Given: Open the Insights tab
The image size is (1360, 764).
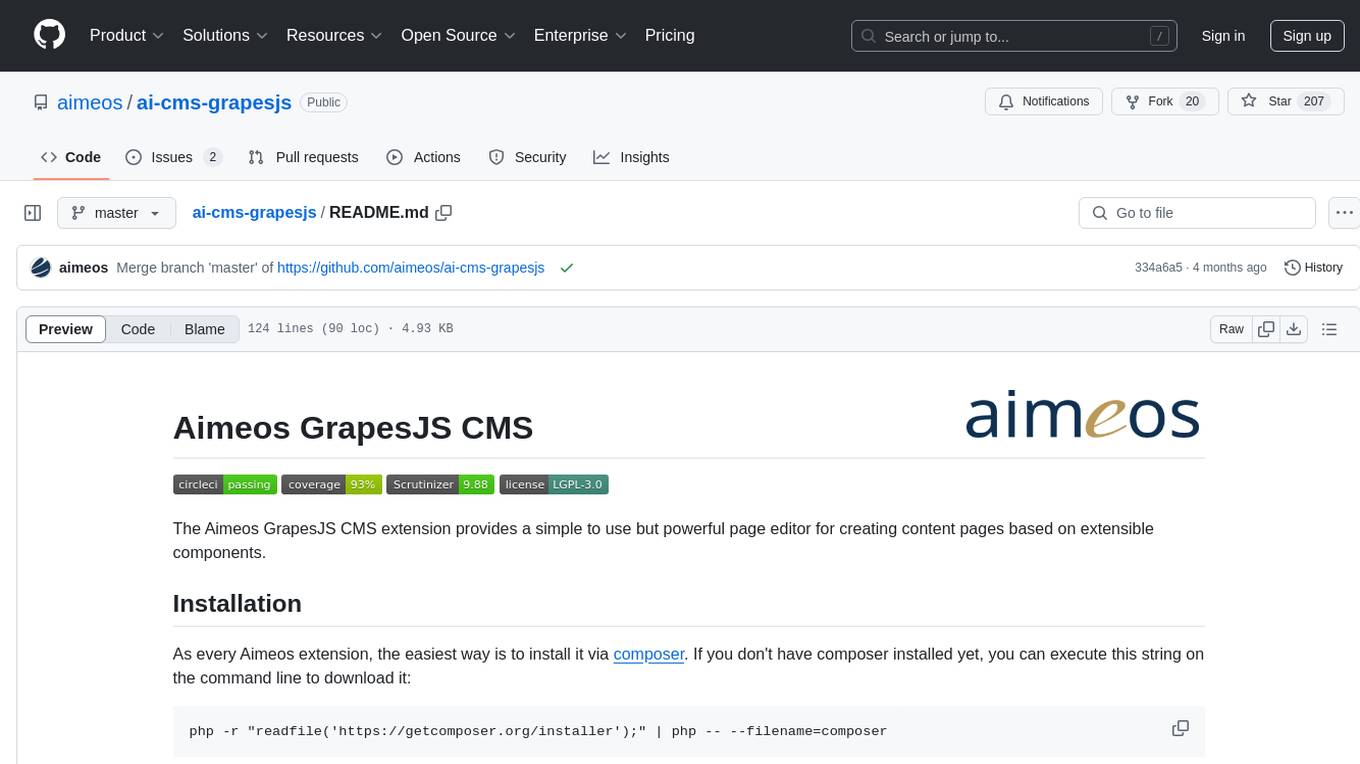Looking at the screenshot, I should (x=631, y=157).
